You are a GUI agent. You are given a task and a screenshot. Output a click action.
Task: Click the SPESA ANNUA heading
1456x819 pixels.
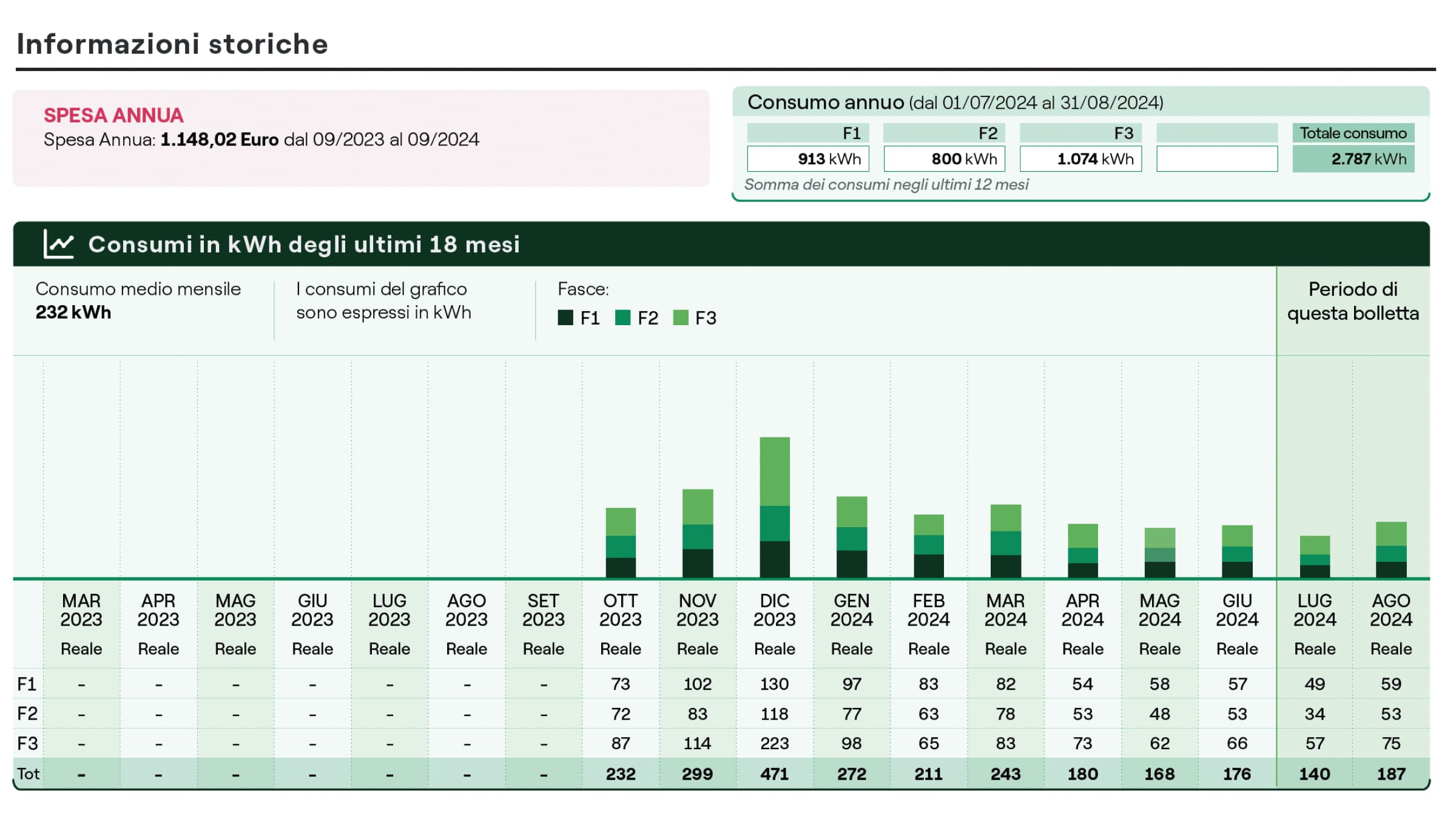[x=113, y=115]
